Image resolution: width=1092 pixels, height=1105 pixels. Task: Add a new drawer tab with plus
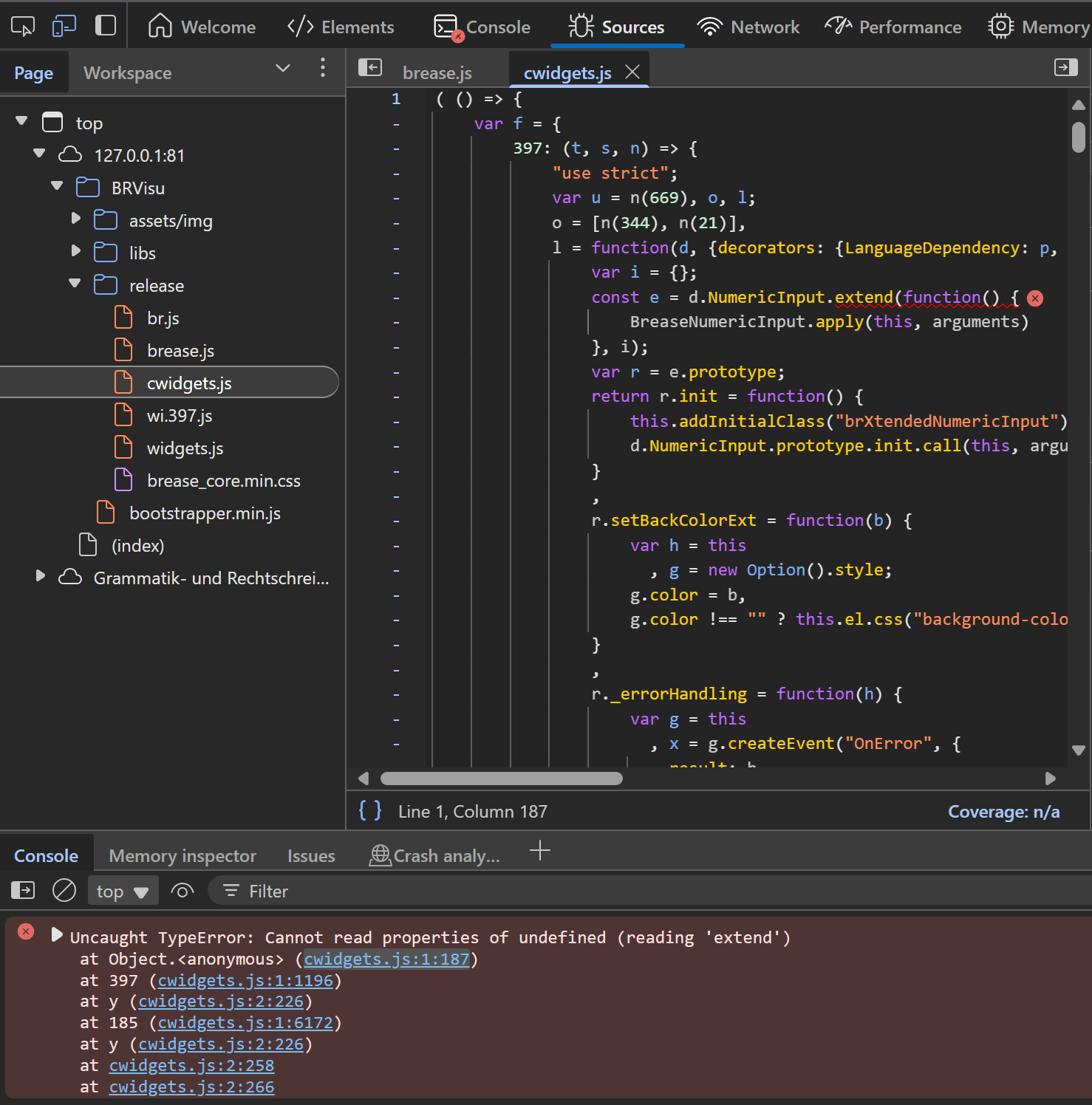click(540, 851)
